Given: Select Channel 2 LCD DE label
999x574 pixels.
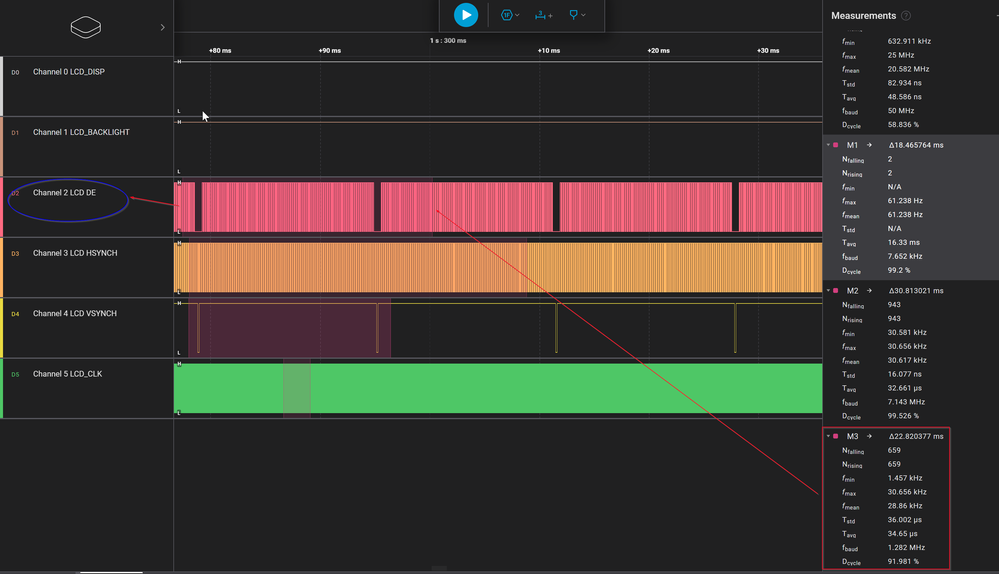Looking at the screenshot, I should point(64,192).
